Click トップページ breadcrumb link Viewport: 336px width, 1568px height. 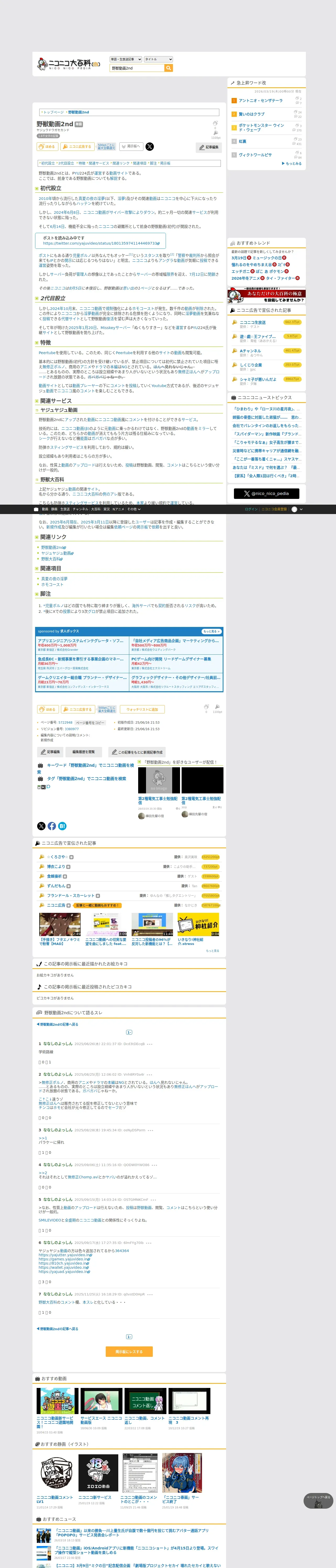(53, 112)
